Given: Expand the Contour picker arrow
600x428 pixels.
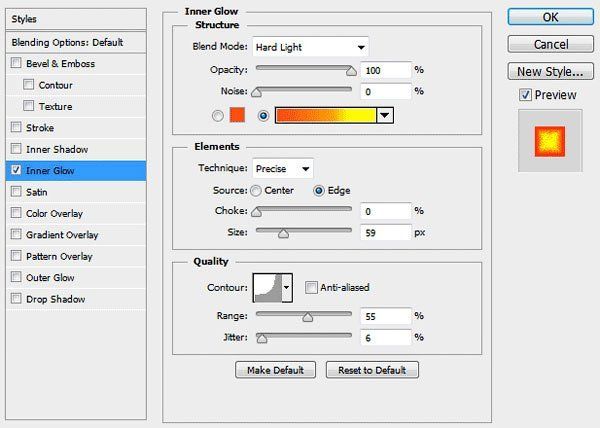Looking at the screenshot, I should (x=287, y=288).
